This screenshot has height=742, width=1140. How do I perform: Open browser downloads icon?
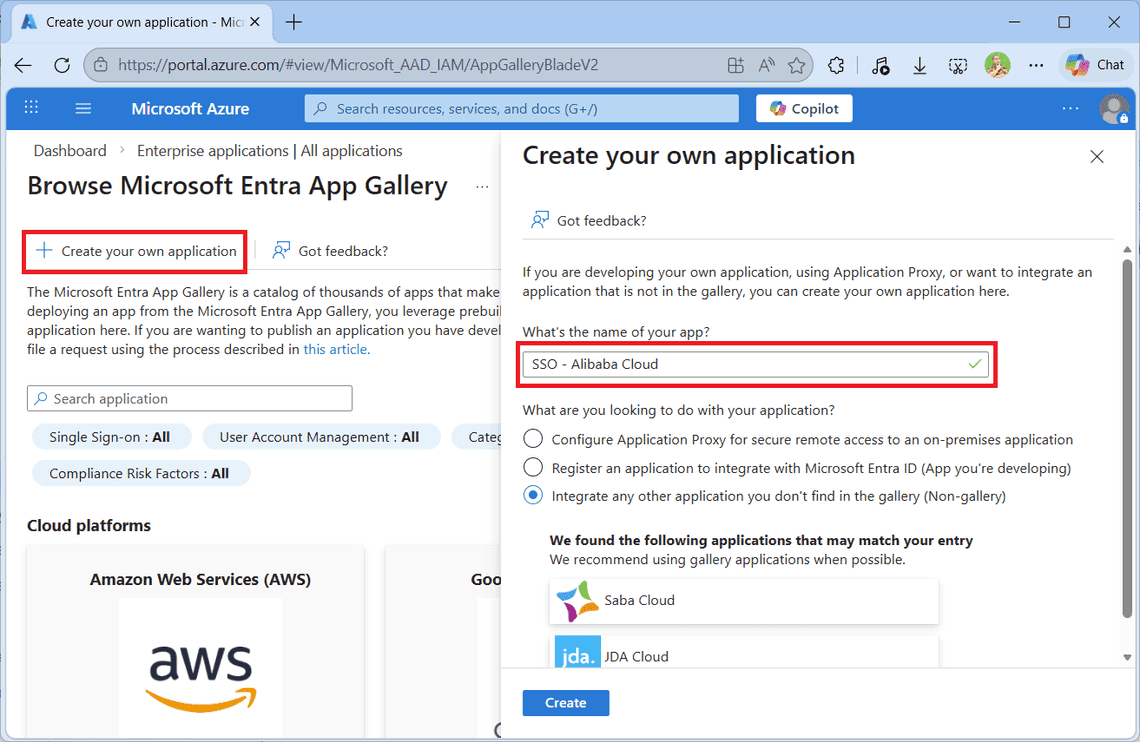919,65
